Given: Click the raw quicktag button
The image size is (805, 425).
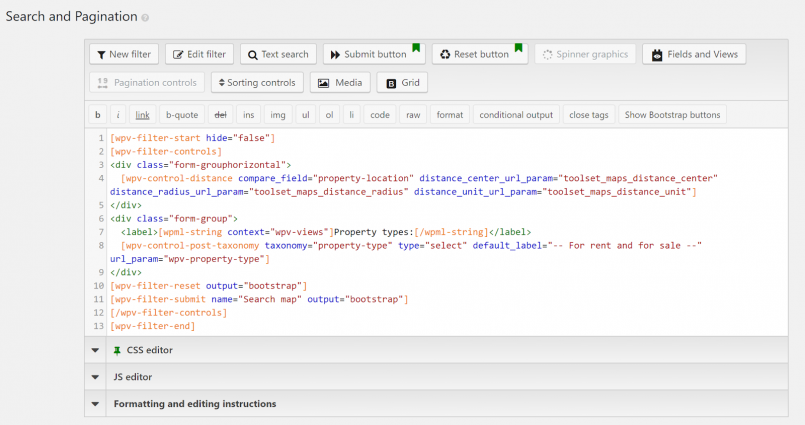Looking at the screenshot, I should click(x=413, y=115).
